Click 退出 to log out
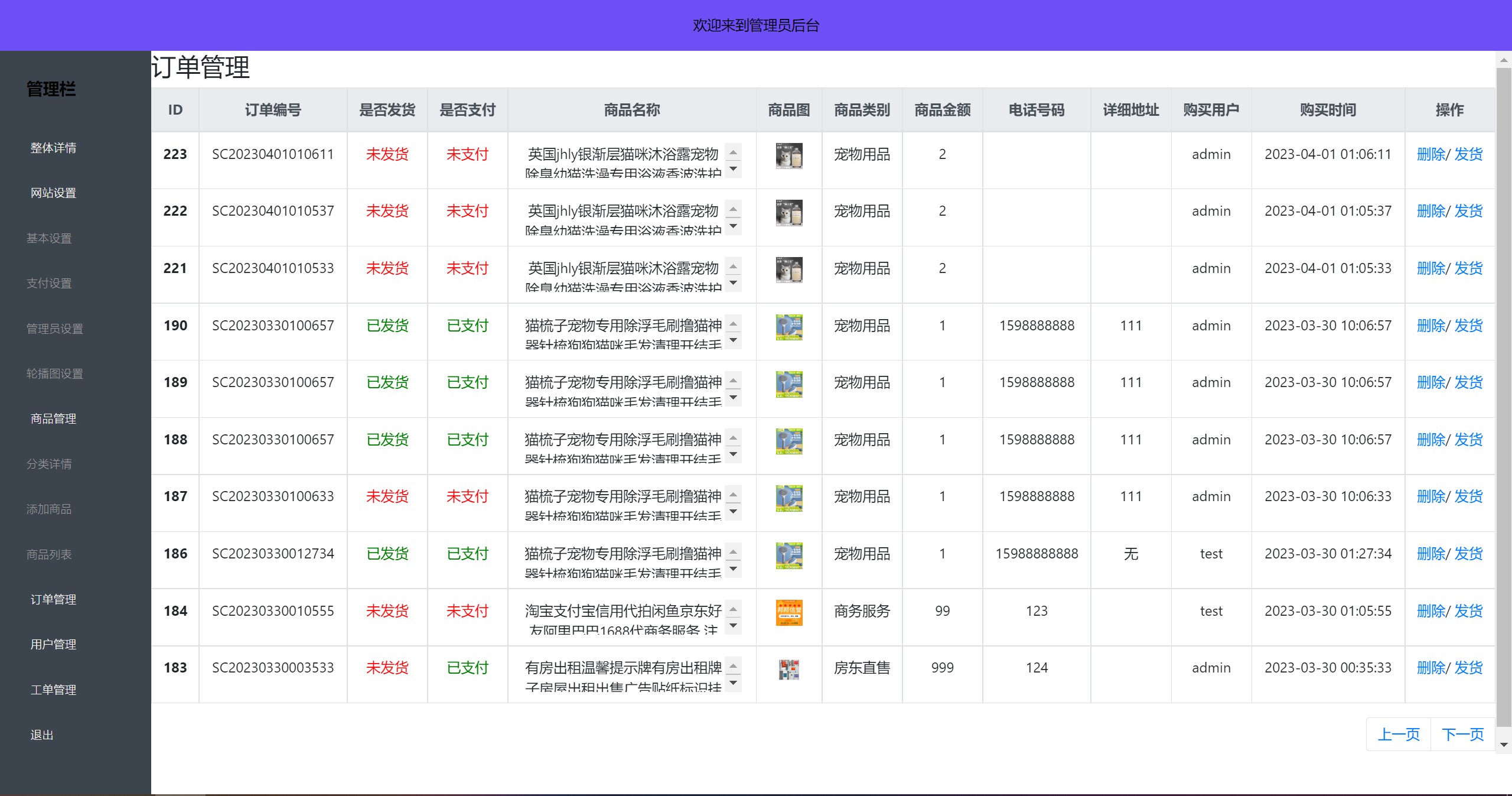1512x796 pixels. tap(41, 735)
